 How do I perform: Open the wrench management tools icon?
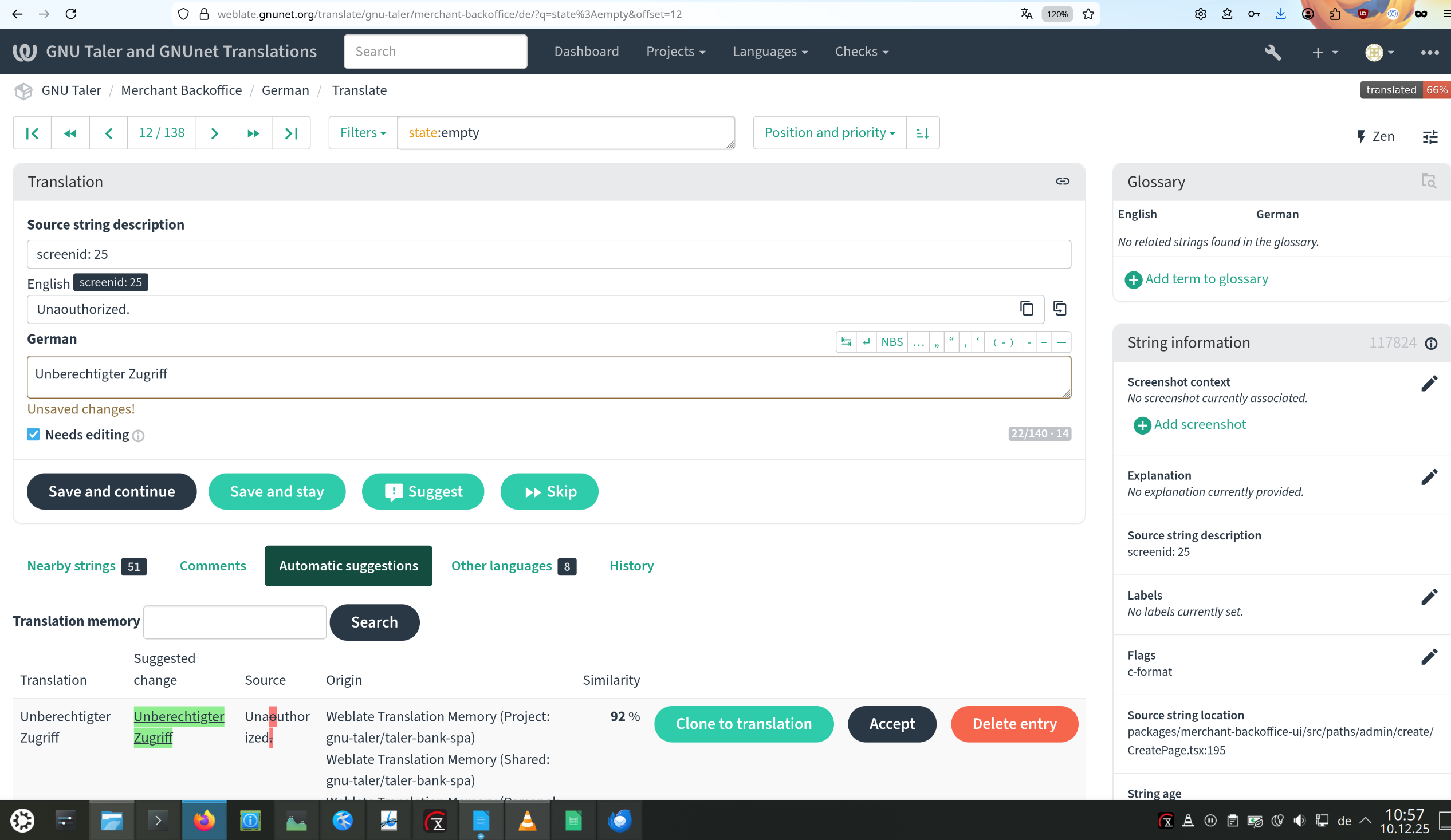click(1272, 52)
